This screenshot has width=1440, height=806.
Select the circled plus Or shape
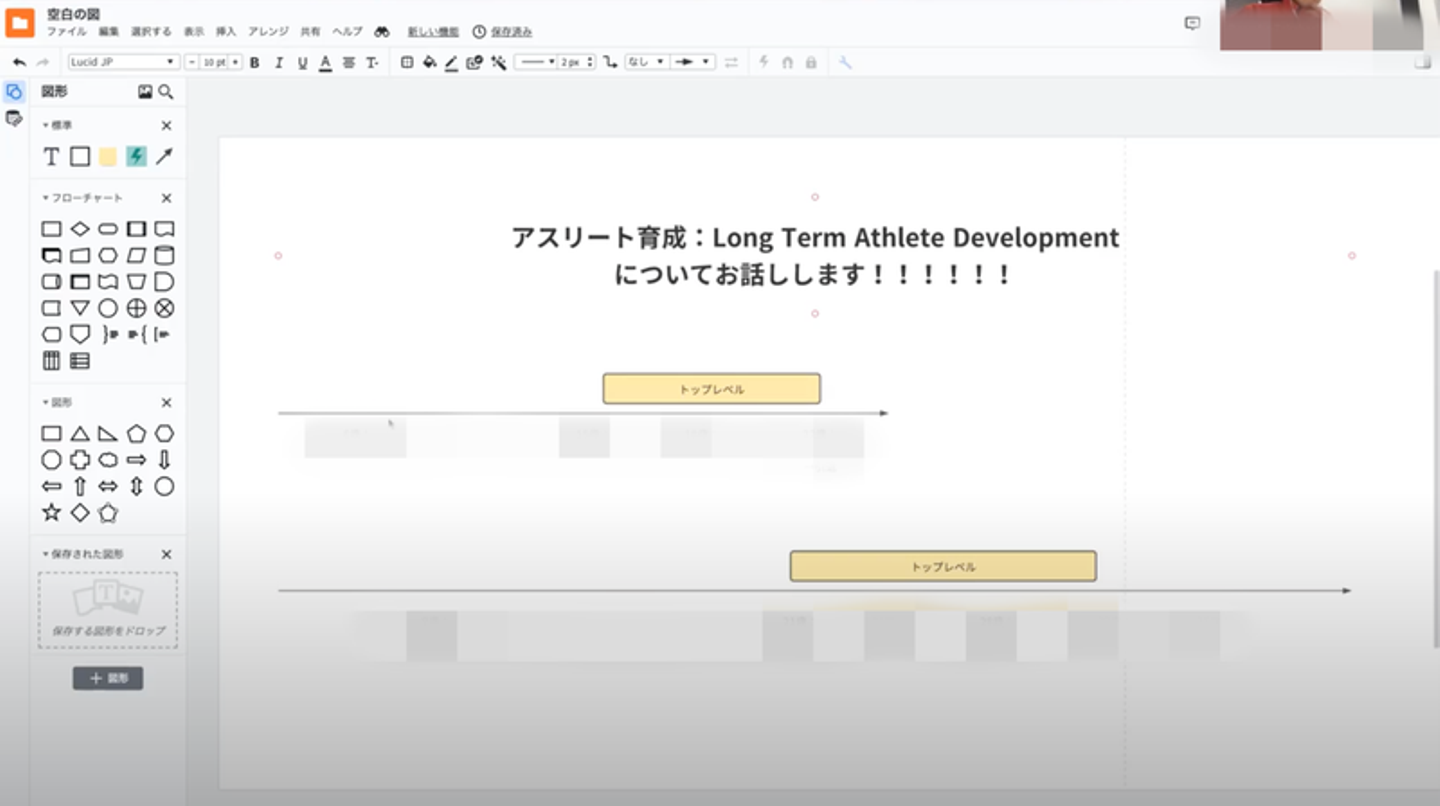(136, 308)
